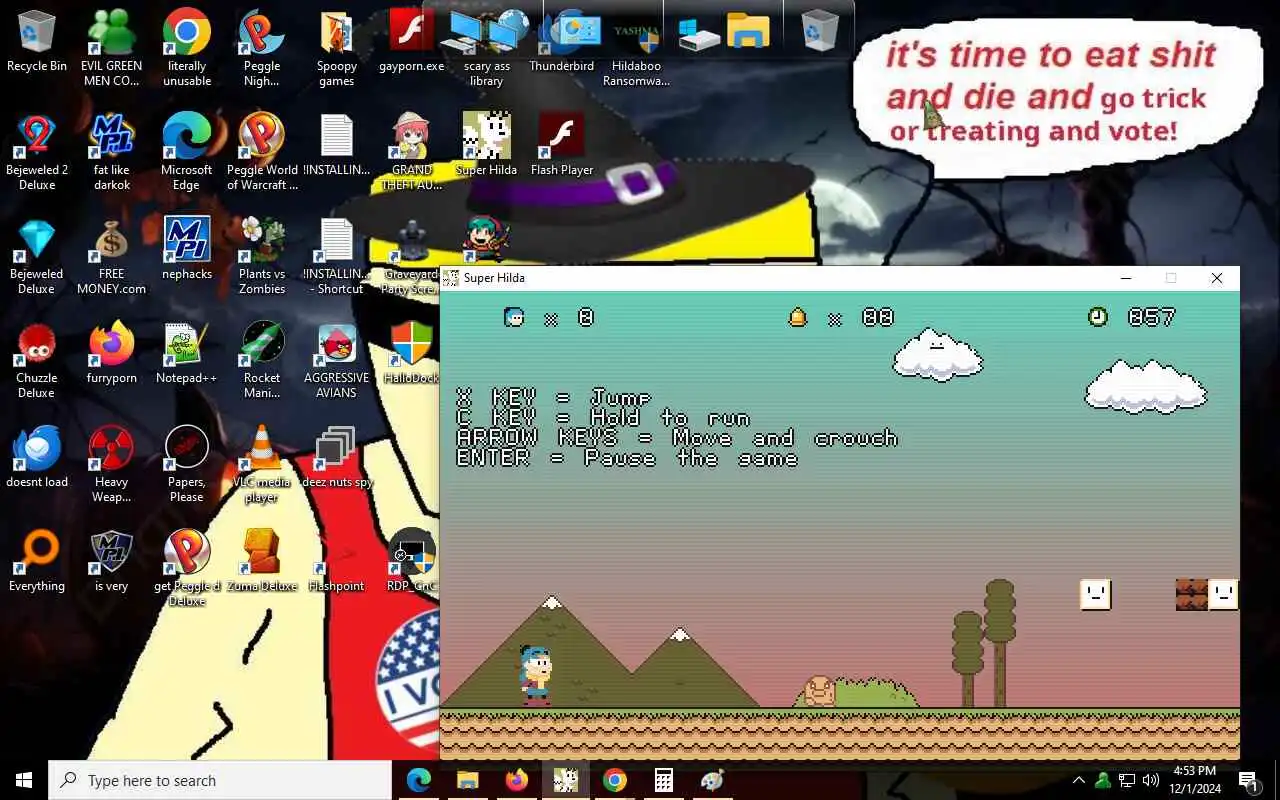Minimize the Super Hilda window
This screenshot has width=1280, height=800.
1126,278
